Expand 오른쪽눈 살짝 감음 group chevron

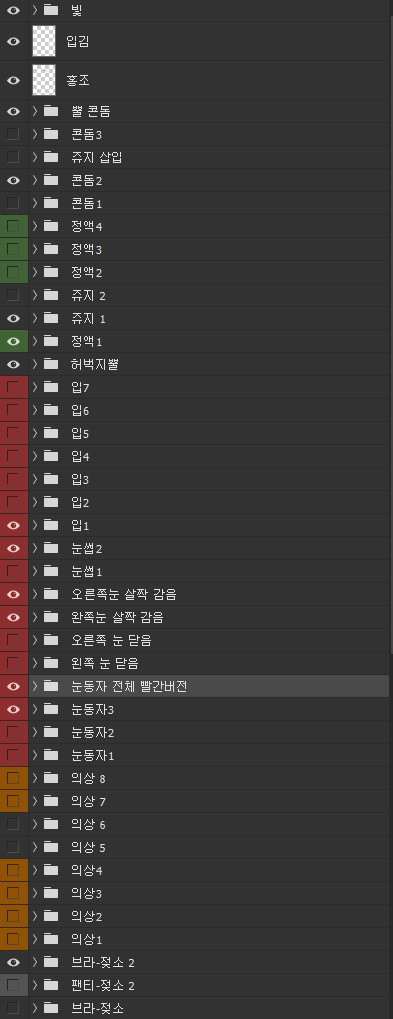click(35, 594)
